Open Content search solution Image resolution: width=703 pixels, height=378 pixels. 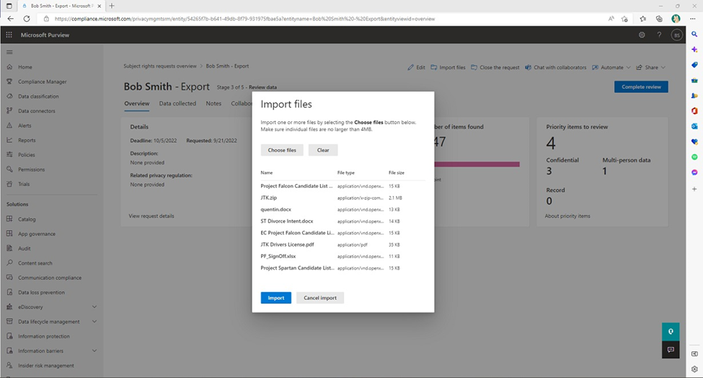pos(35,263)
